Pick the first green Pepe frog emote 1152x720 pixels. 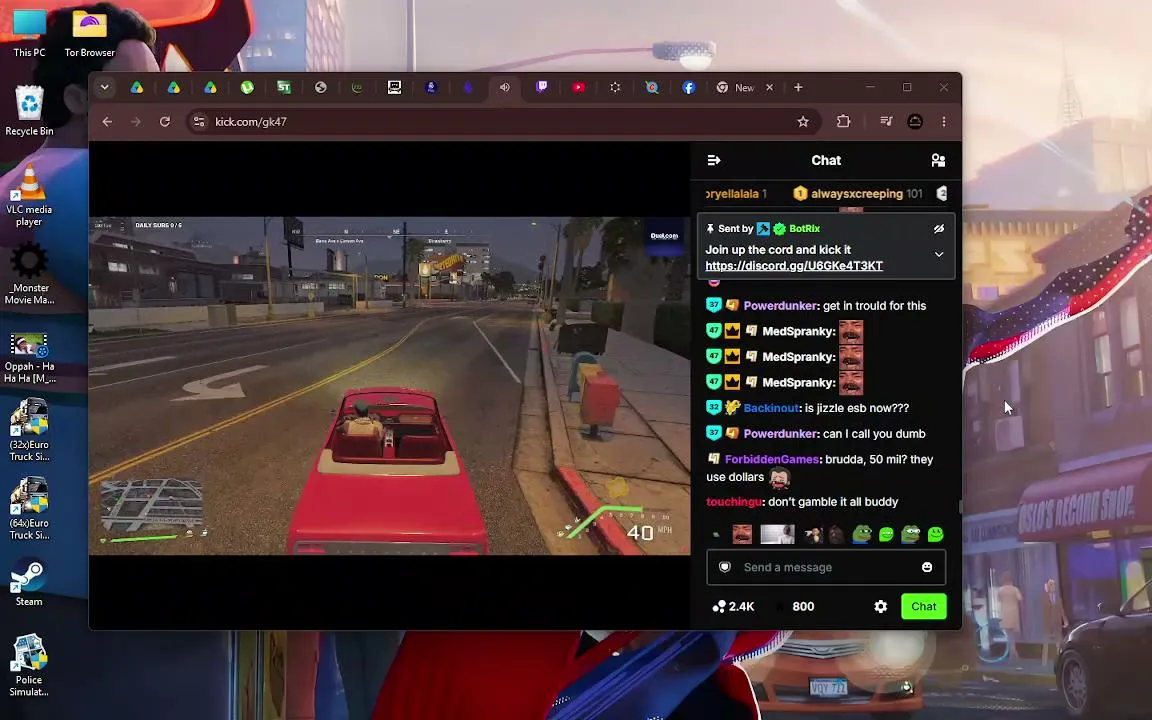[861, 534]
